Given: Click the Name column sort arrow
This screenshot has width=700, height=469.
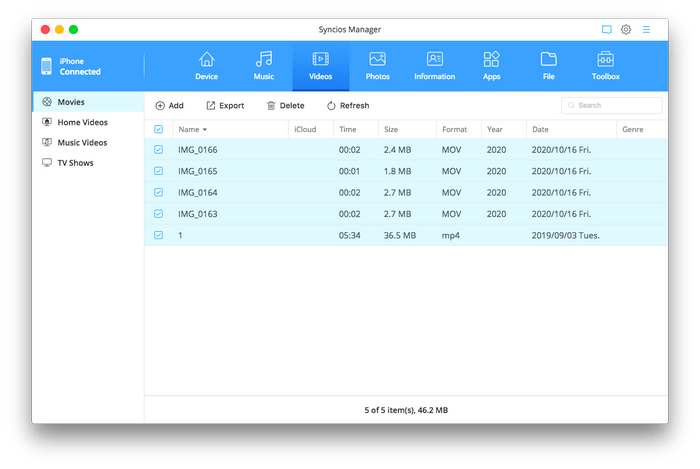Looking at the screenshot, I should (x=205, y=130).
